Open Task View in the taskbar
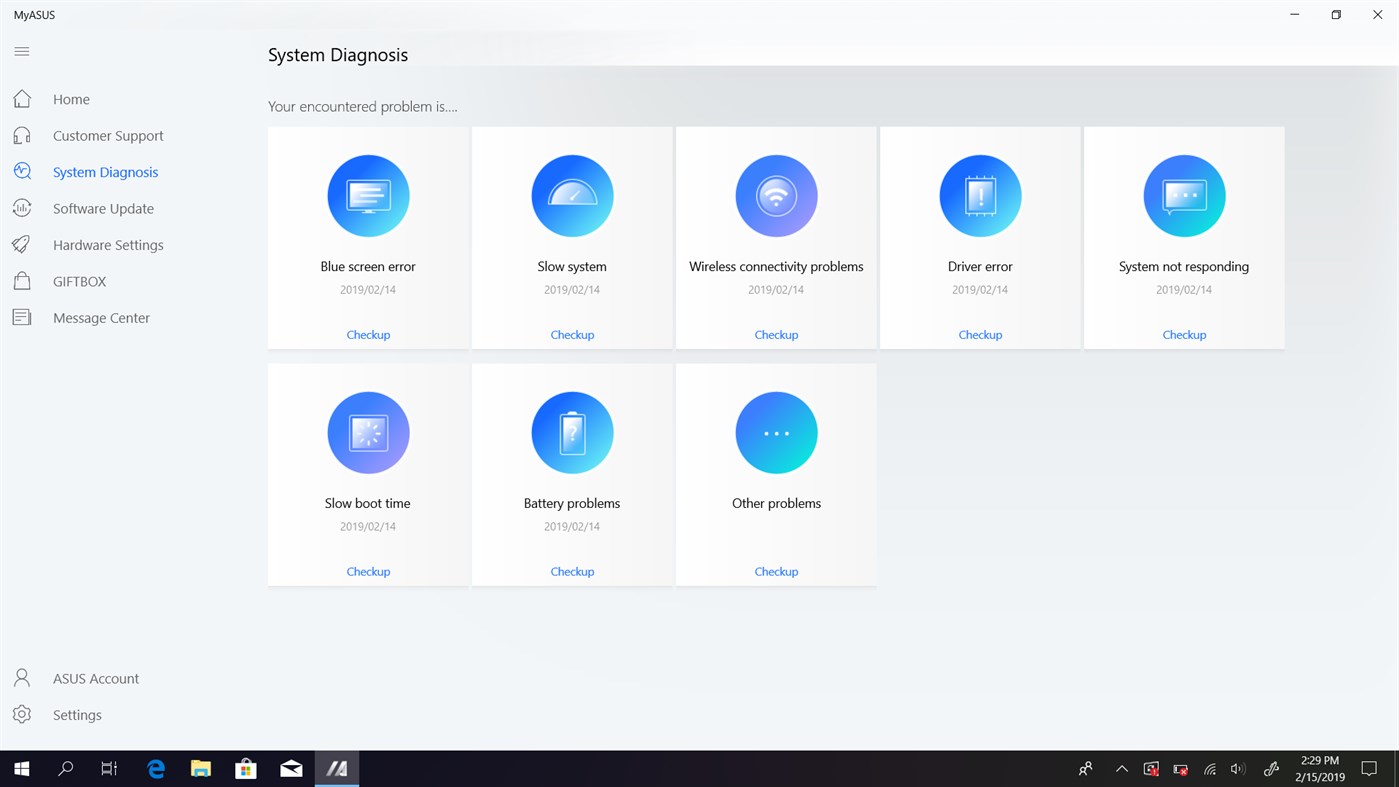Image resolution: width=1399 pixels, height=787 pixels. [x=110, y=768]
